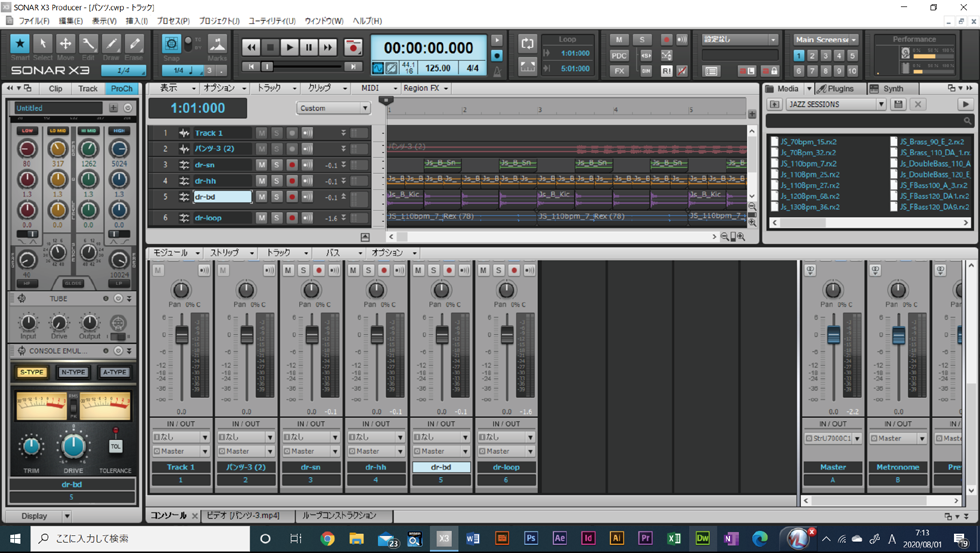Open JAZZ SESSIONS folder dropdown

click(836, 104)
